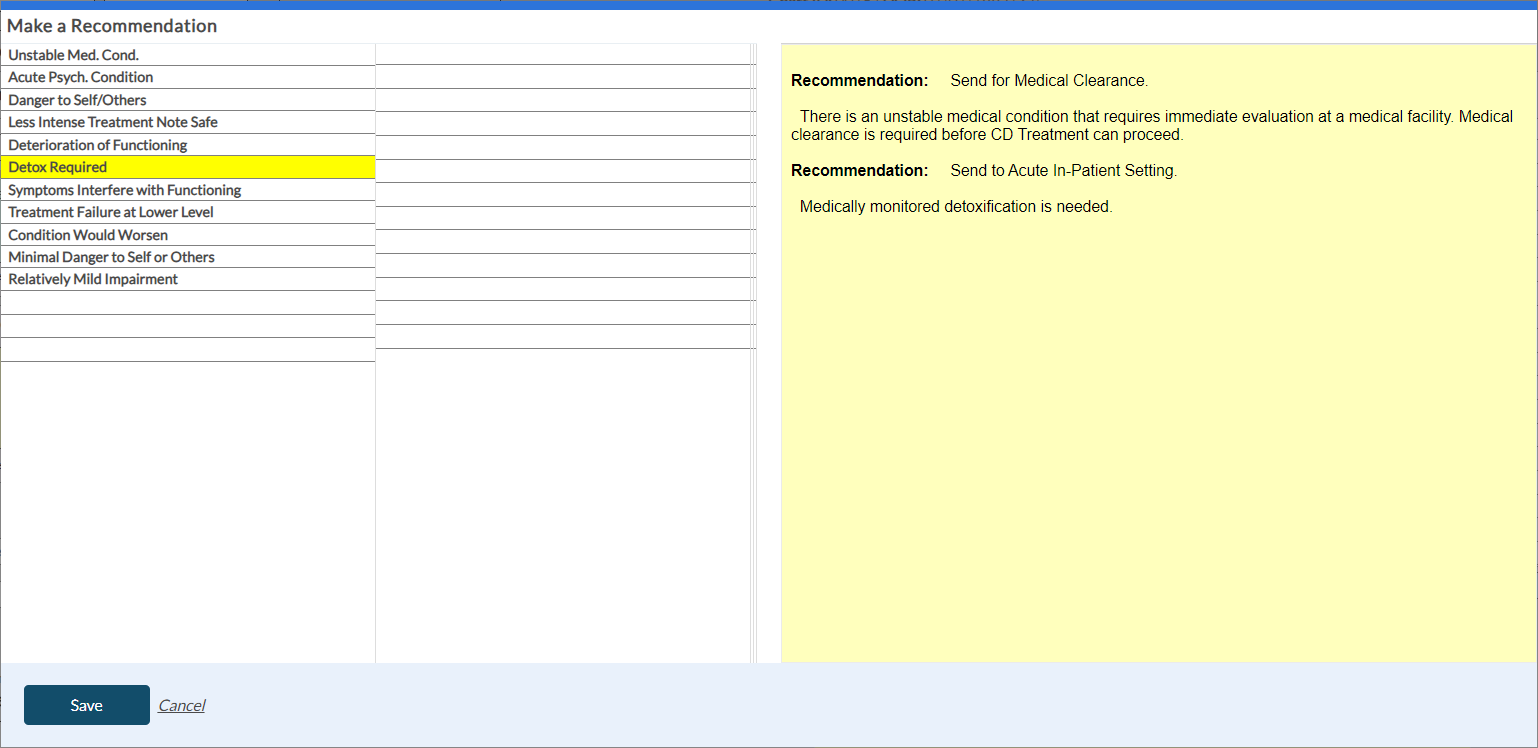Click the Make a Recommendation title
The image size is (1538, 748).
tap(112, 26)
